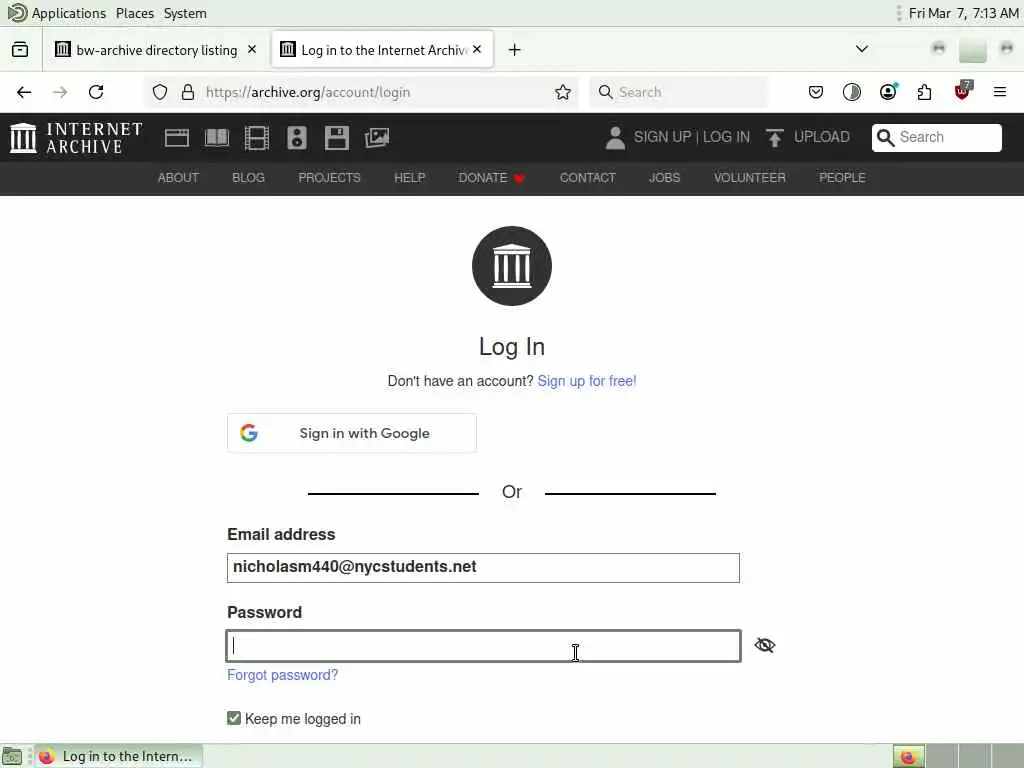This screenshot has height=768, width=1024.
Task: Click the Email address field
Action: [483, 568]
